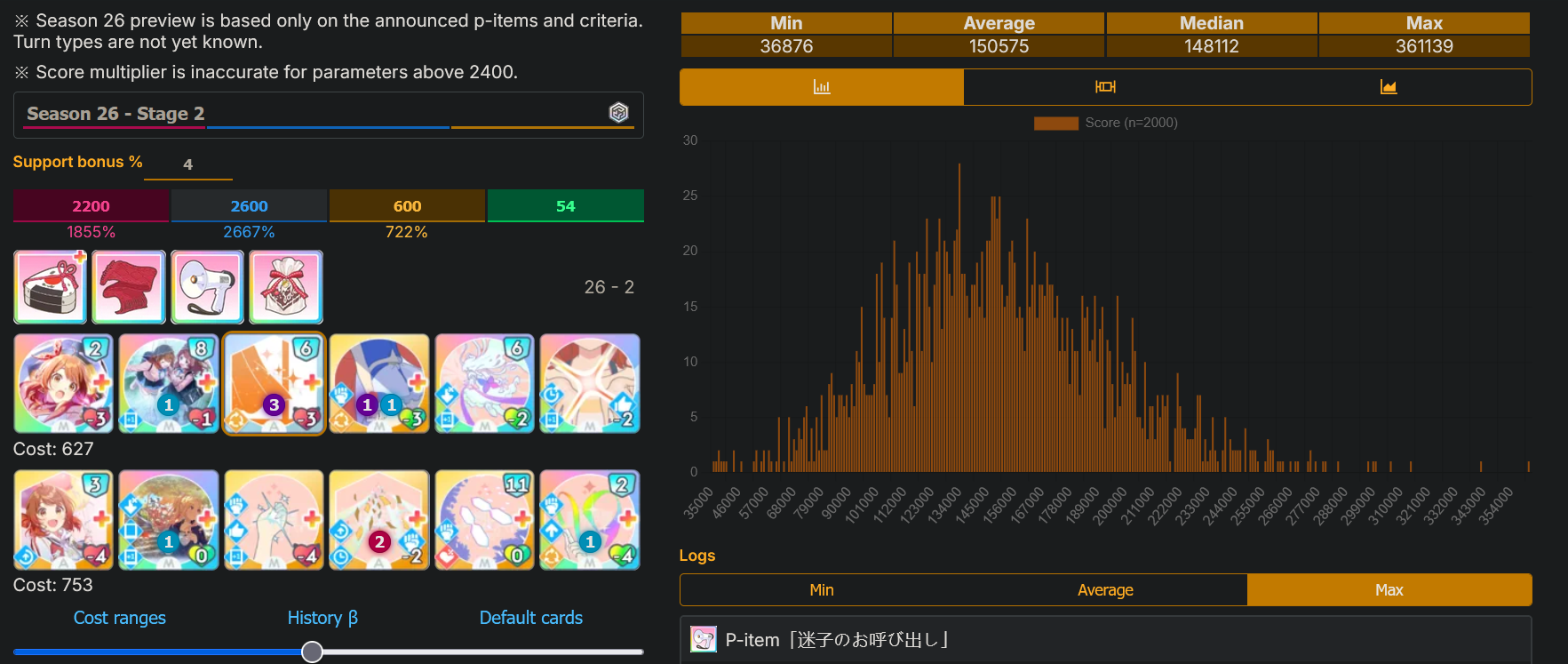Image resolution: width=1568 pixels, height=664 pixels.
Task: Edit the Support bonus % field
Action: (188, 164)
